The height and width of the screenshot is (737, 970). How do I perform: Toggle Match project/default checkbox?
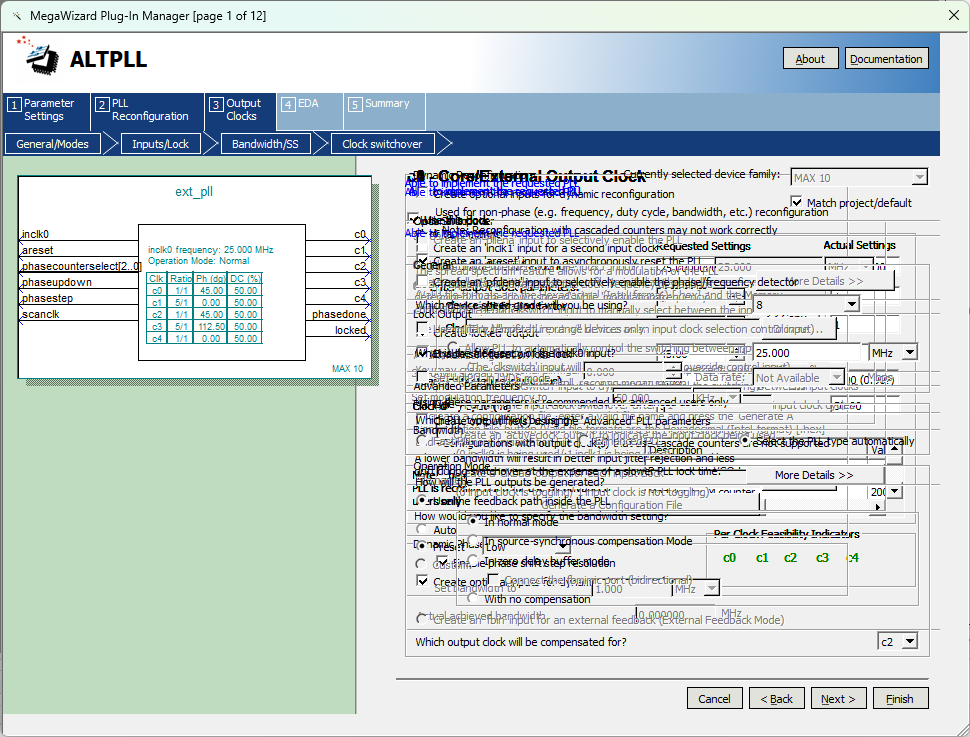tap(797, 202)
